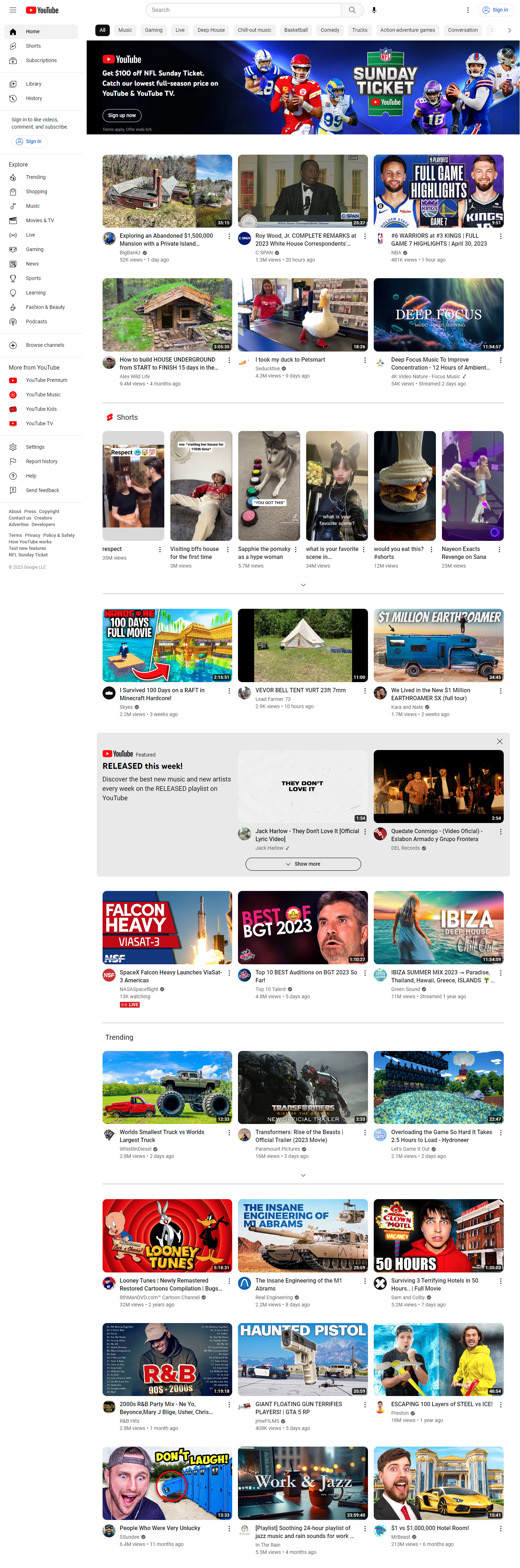520x1568 pixels.
Task: Open Subscriptions in the sidebar
Action: (x=41, y=60)
